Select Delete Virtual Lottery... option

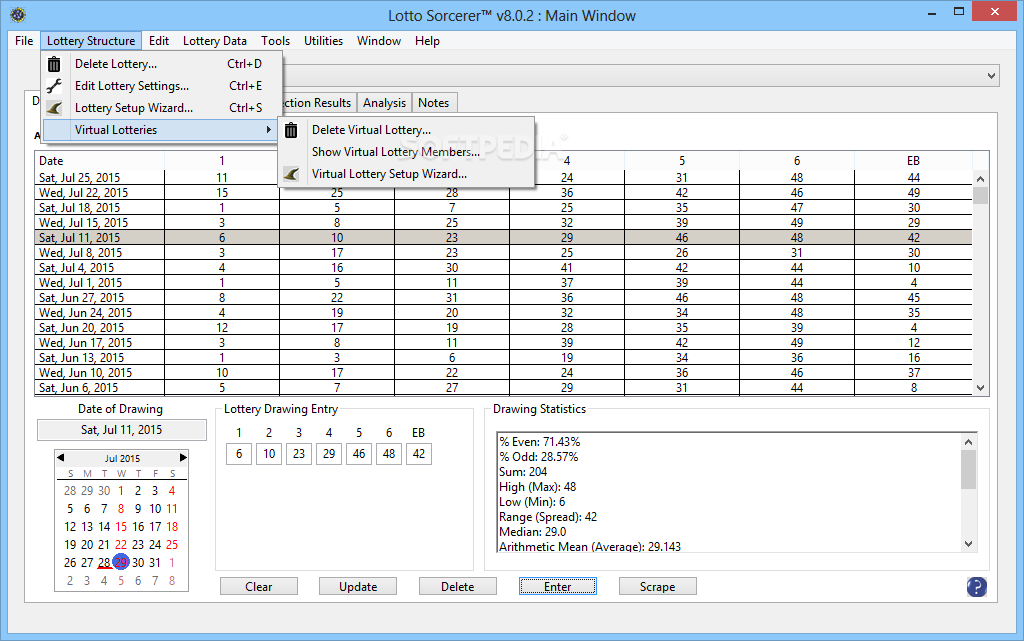click(406, 130)
